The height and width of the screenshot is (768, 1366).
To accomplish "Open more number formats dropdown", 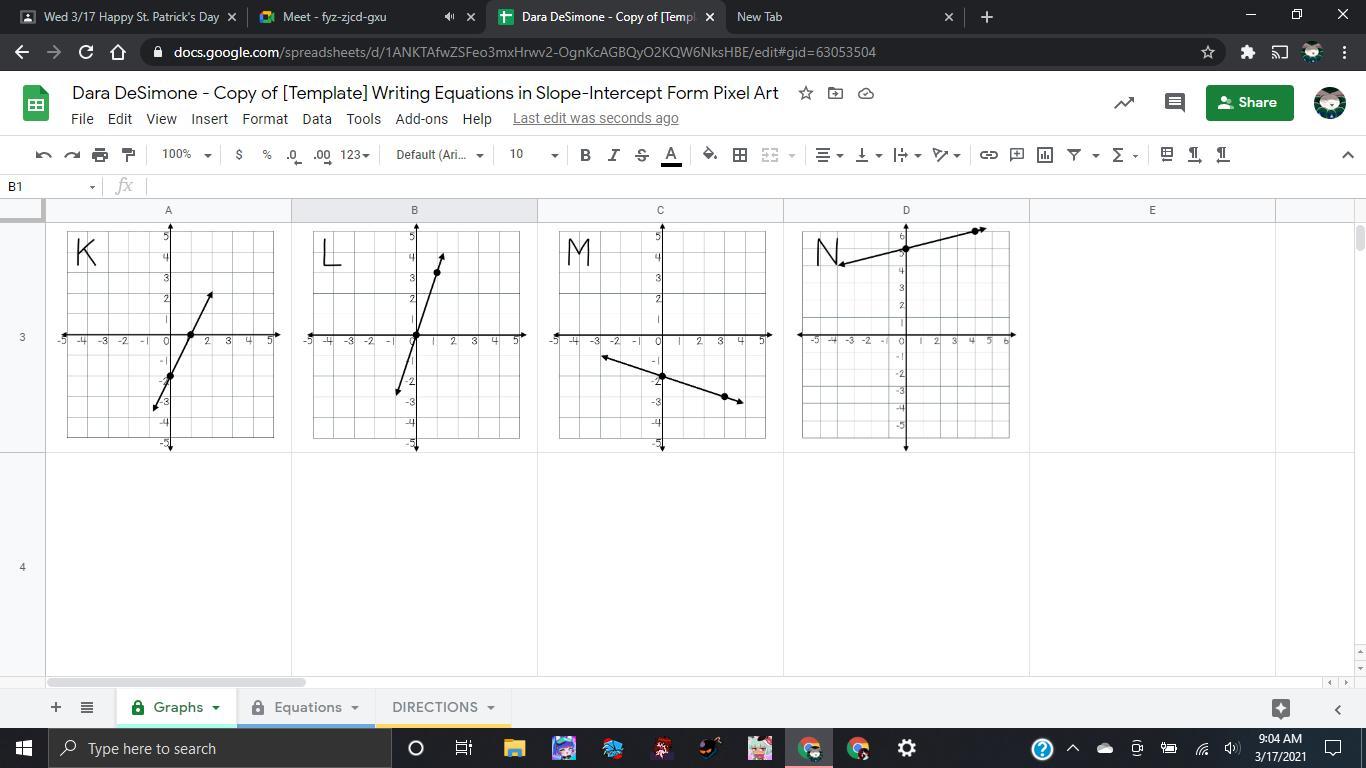I will [355, 155].
